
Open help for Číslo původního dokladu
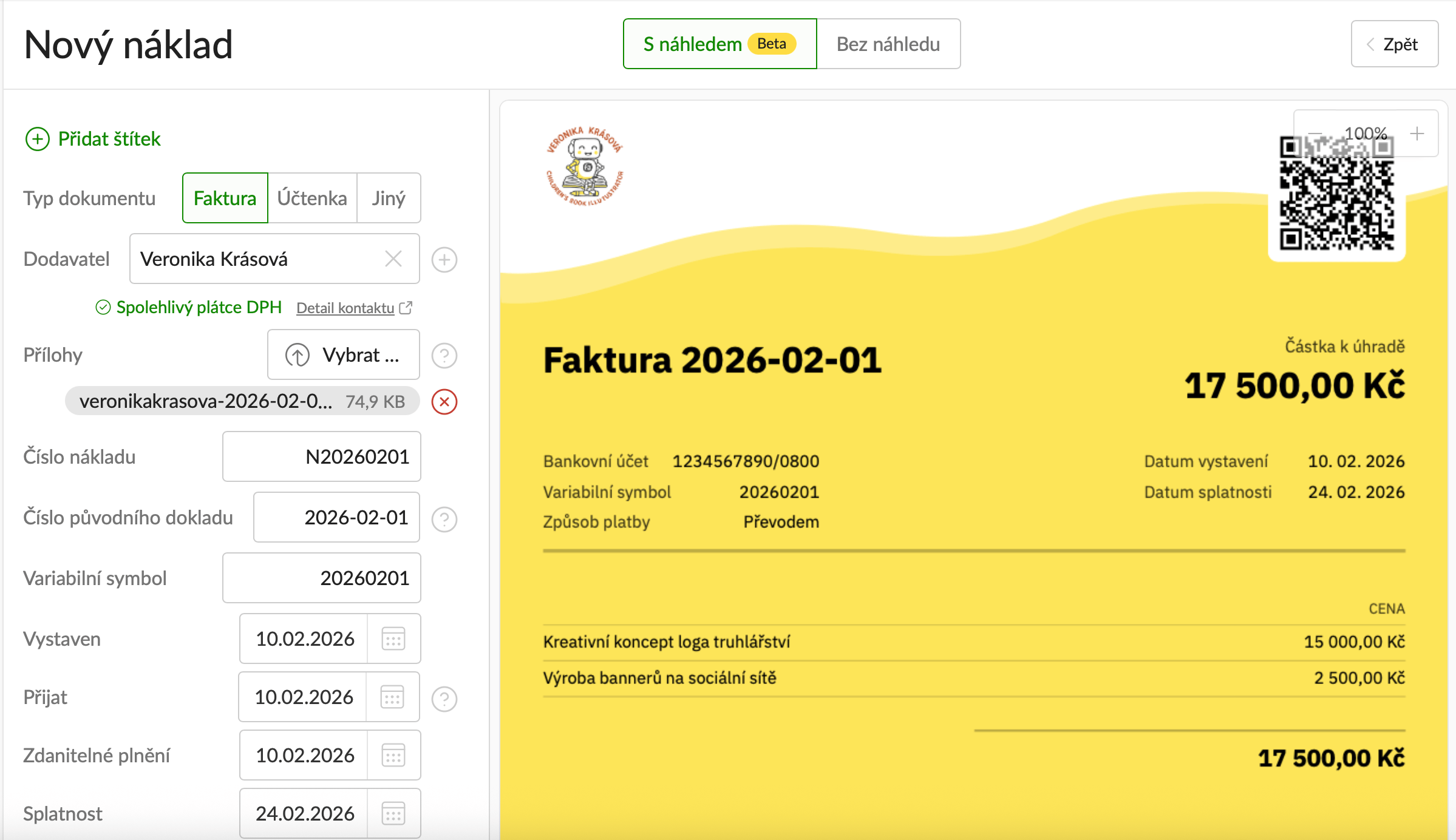click(x=444, y=519)
